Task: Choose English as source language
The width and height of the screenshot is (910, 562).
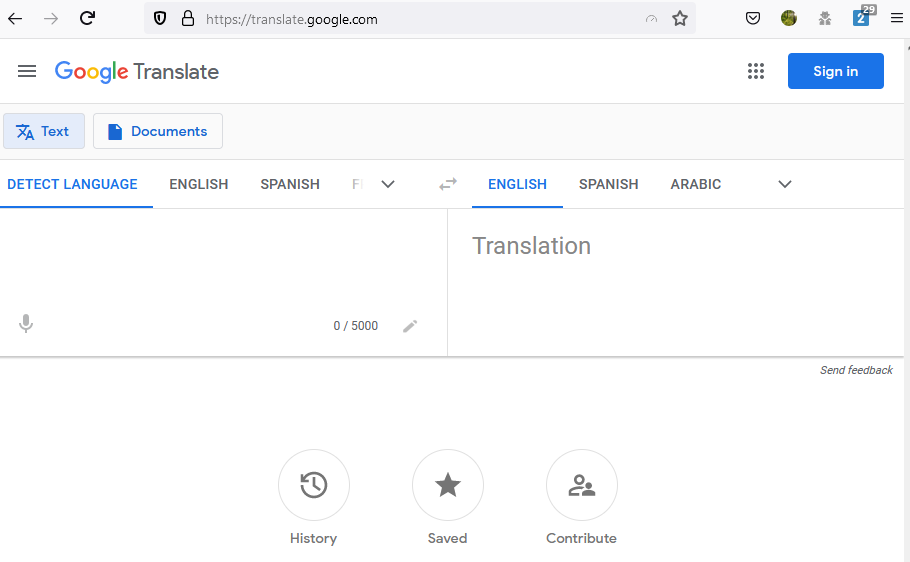Action: tap(198, 184)
